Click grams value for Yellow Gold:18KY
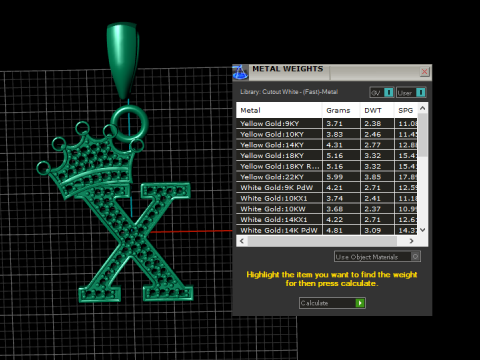 click(334, 156)
